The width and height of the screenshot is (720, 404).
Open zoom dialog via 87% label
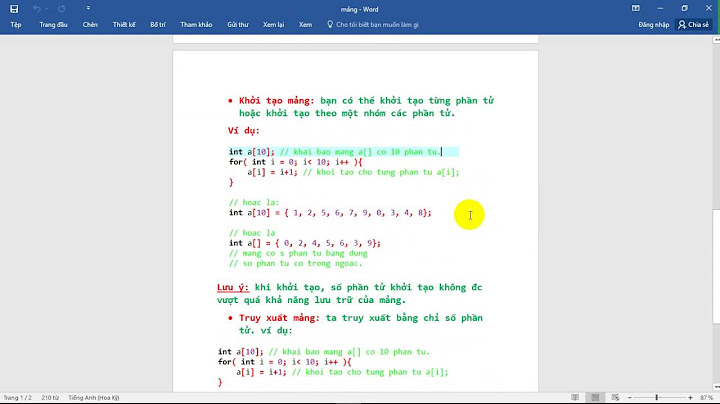point(706,398)
